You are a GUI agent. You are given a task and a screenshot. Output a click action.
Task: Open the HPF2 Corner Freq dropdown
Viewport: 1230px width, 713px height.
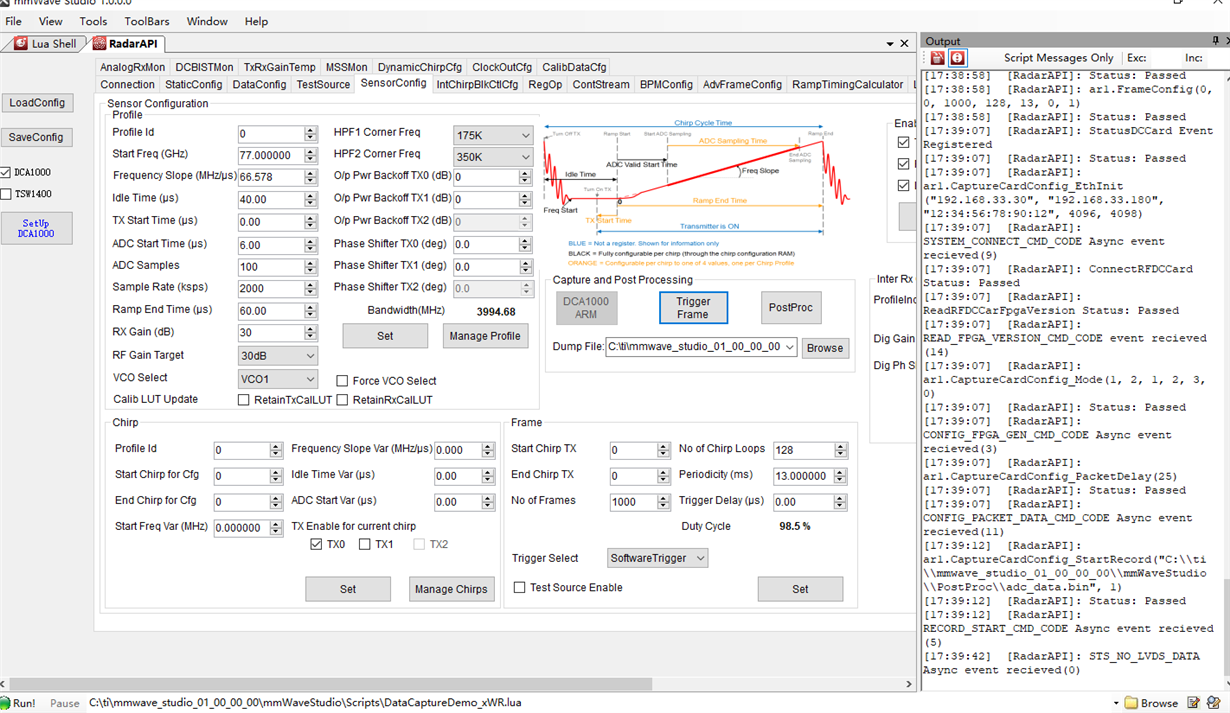pos(493,157)
